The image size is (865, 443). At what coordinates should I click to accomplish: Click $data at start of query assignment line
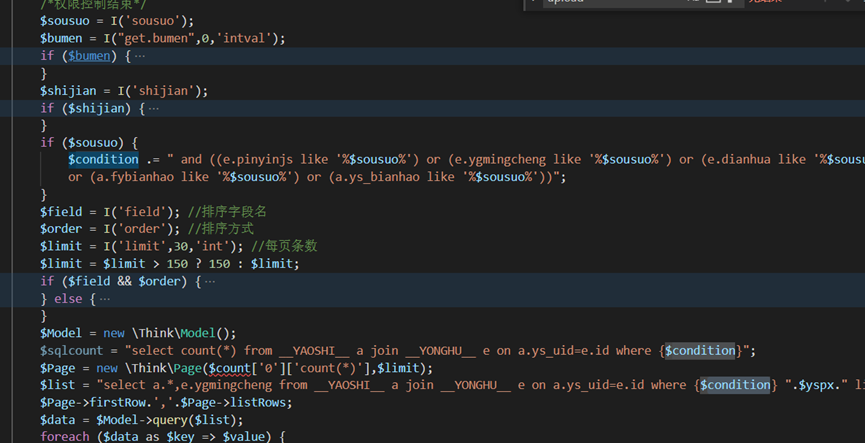coord(57,420)
